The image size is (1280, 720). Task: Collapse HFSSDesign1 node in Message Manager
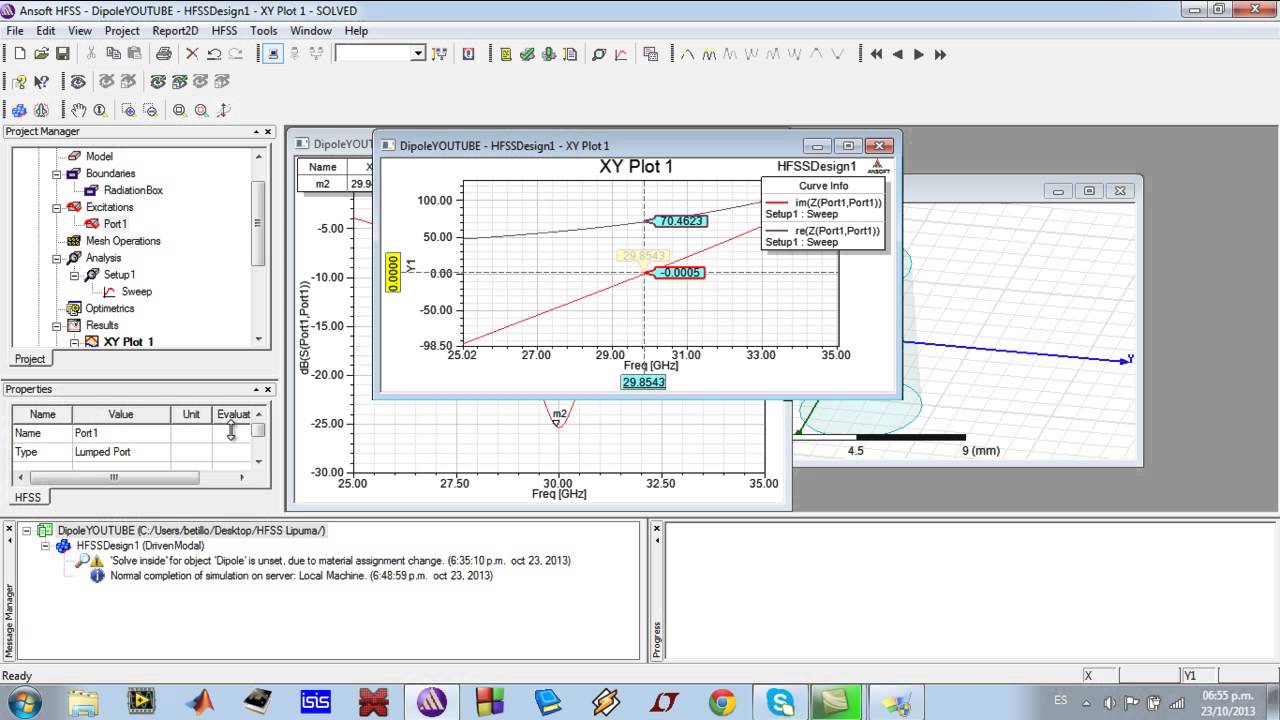click(x=45, y=546)
